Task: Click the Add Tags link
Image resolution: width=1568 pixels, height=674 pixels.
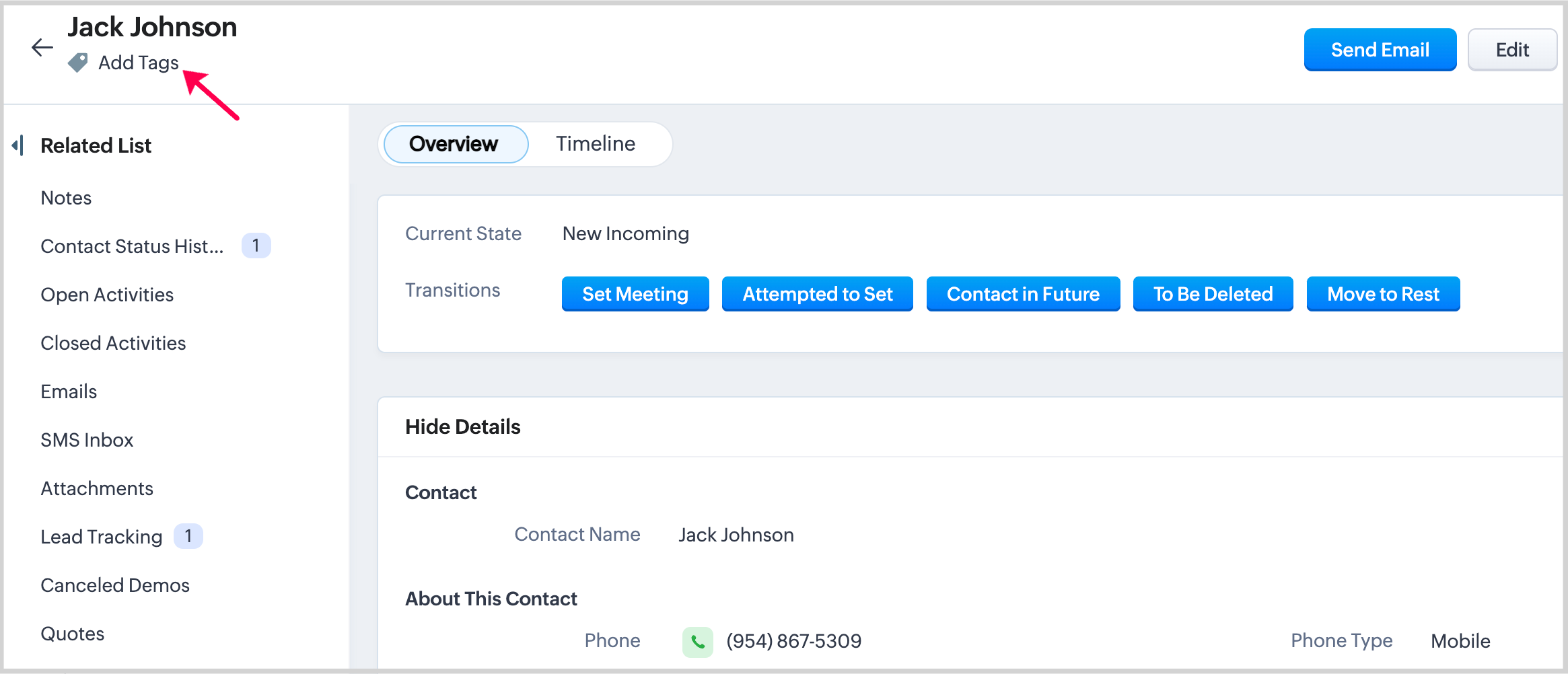Action: [138, 63]
